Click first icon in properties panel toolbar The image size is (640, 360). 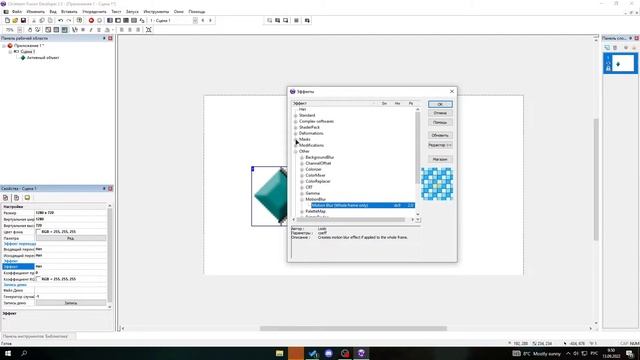[x=6, y=198]
